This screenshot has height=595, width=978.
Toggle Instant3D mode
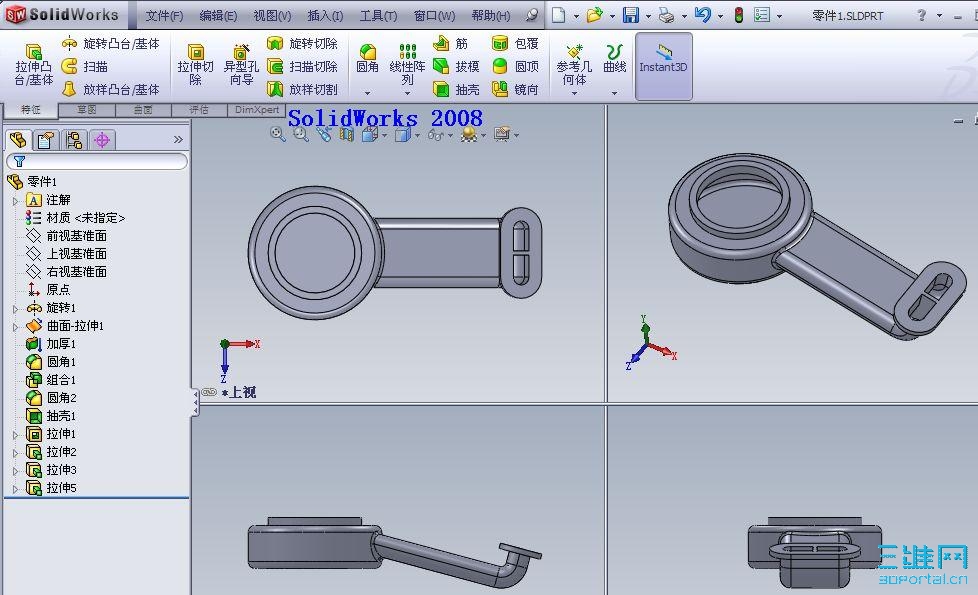coord(663,65)
